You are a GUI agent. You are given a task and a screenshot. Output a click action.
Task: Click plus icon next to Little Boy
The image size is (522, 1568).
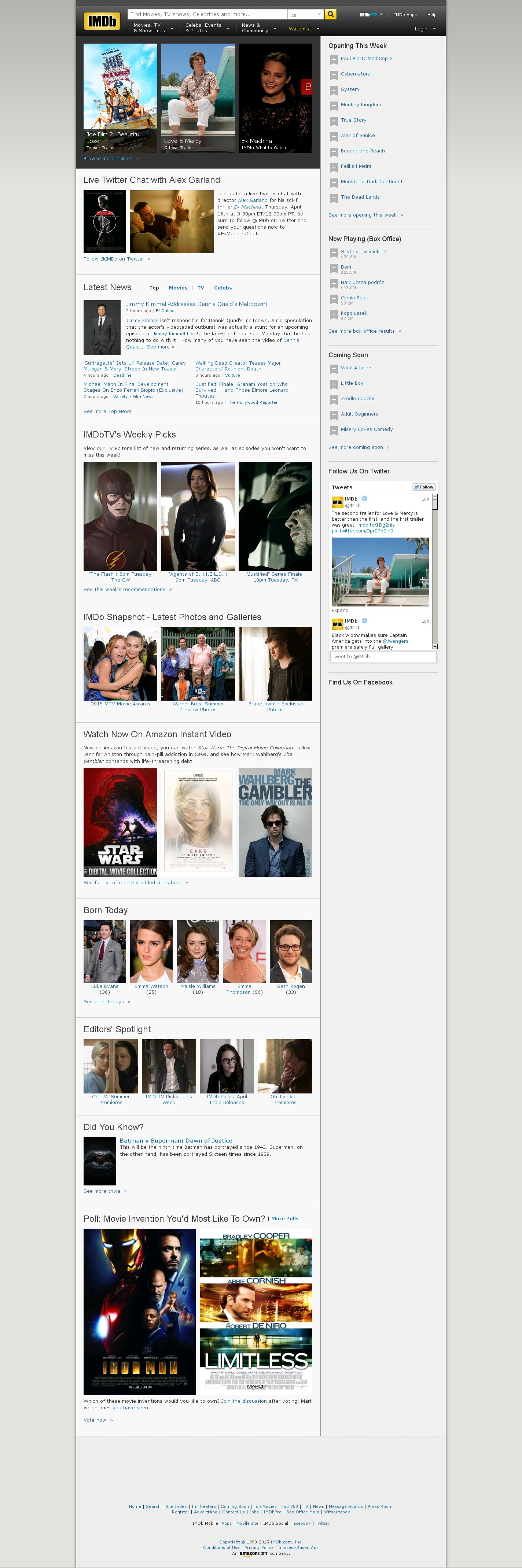[x=334, y=384]
